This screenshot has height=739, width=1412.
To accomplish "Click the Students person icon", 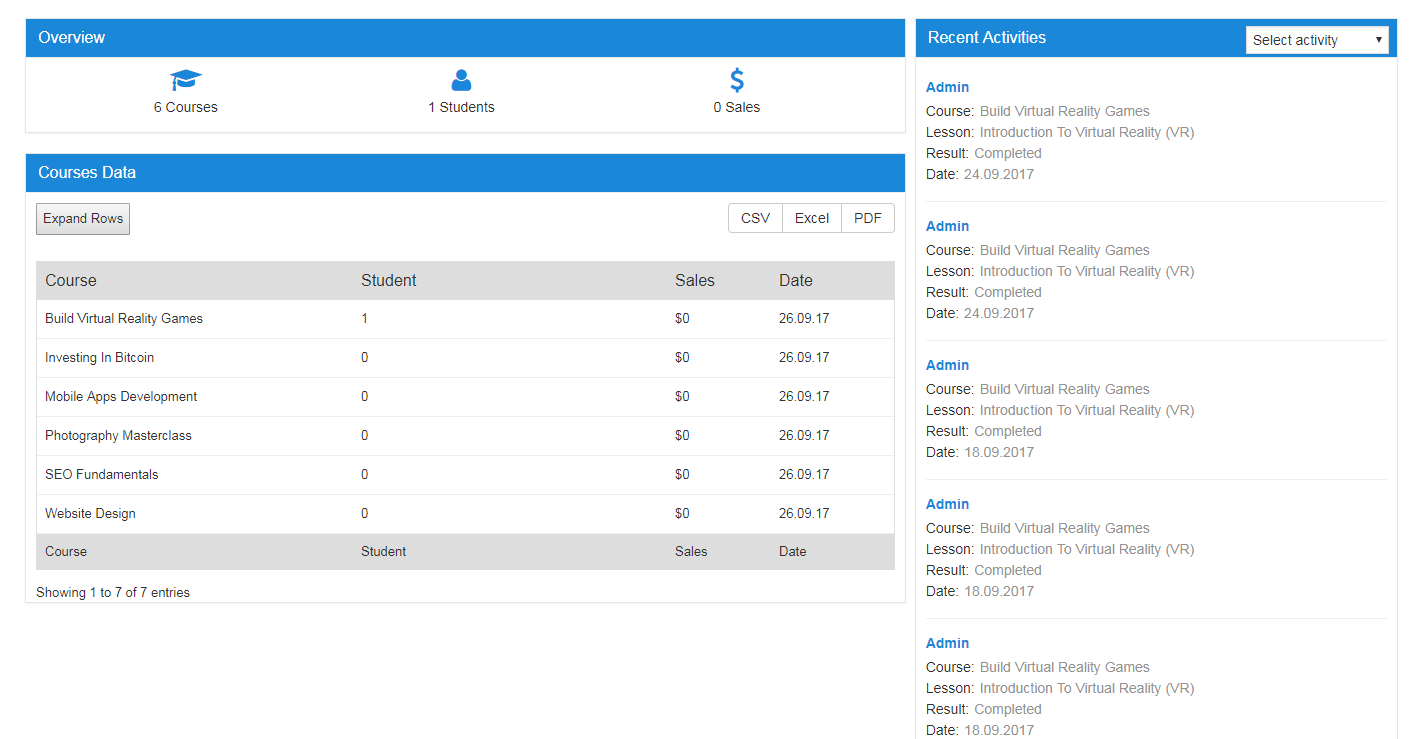I will [x=461, y=80].
